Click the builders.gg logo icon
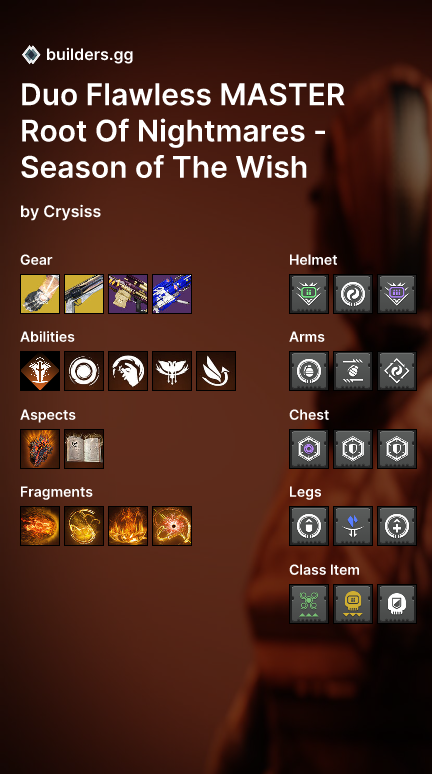 pos(31,55)
